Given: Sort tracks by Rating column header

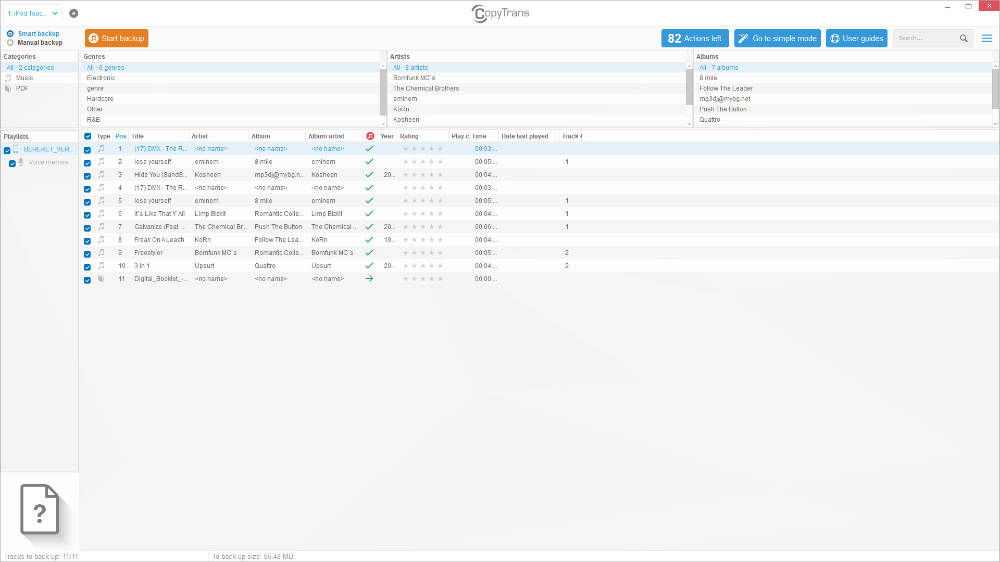Looking at the screenshot, I should (422, 136).
